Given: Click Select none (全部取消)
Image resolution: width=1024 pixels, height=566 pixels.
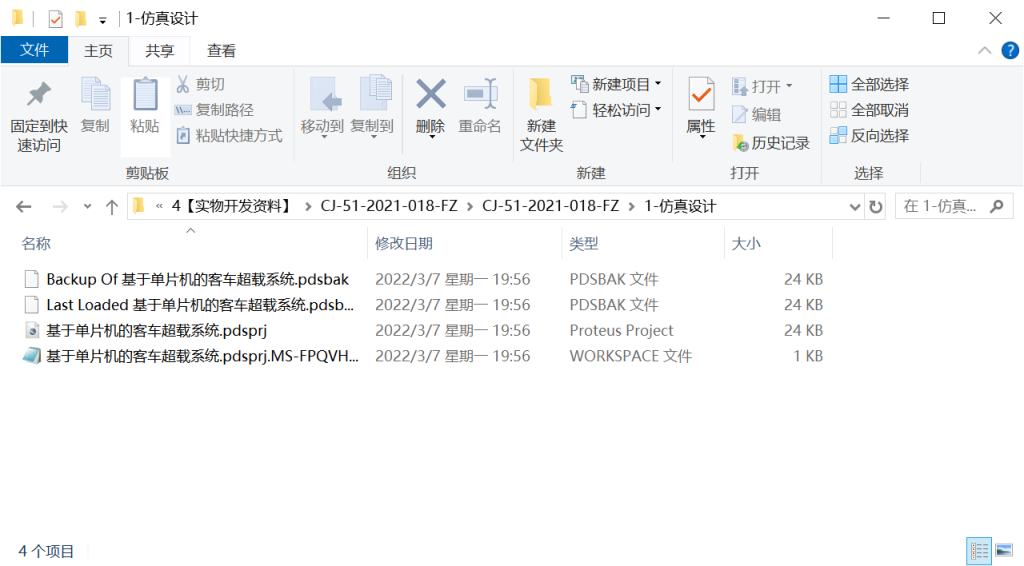Looking at the screenshot, I should point(869,110).
